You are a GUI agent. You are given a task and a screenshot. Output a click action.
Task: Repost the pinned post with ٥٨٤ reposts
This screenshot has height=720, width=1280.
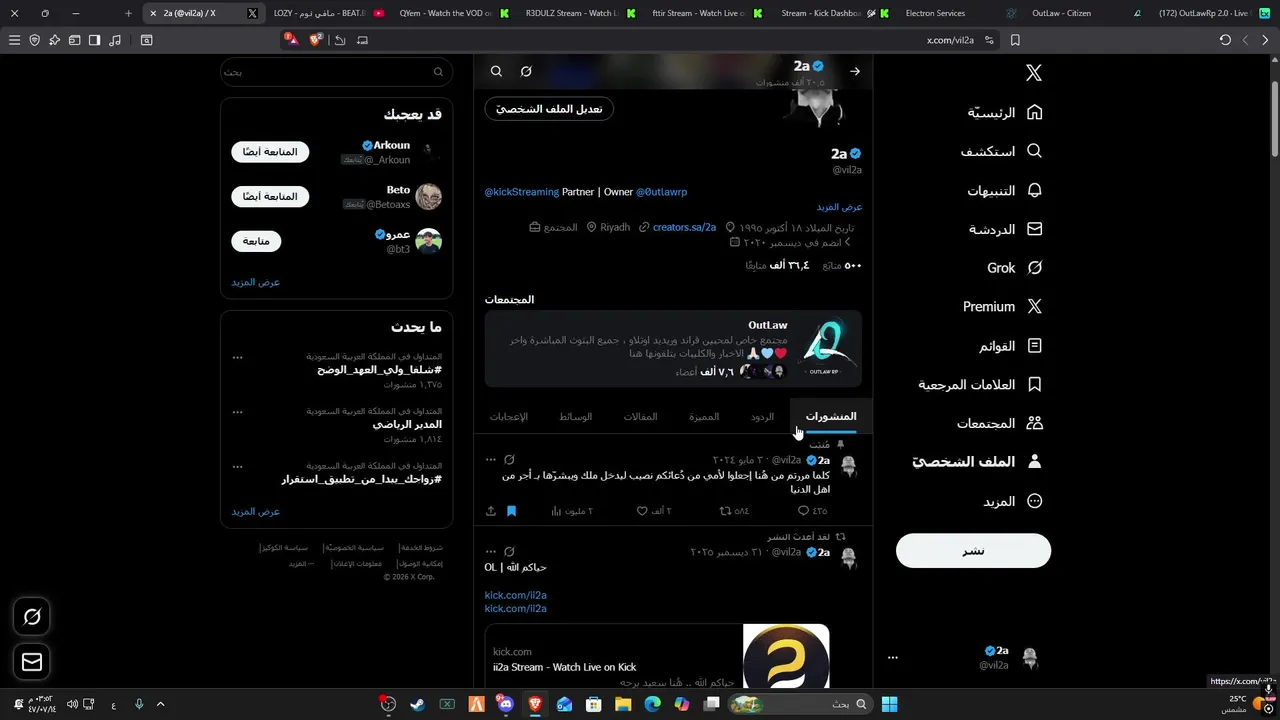734,511
